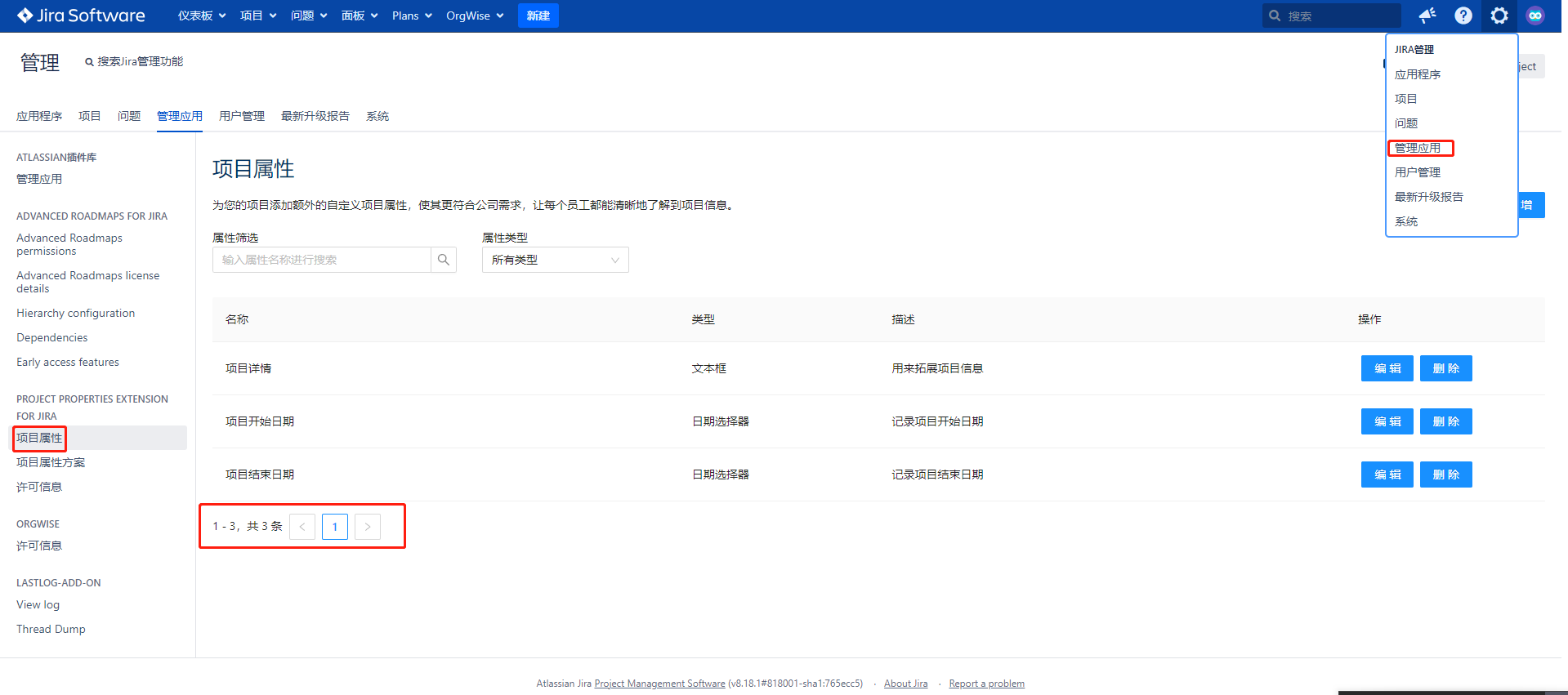Viewport: 1568px width, 695px height.
Task: Go to next page arrow
Action: click(x=368, y=527)
